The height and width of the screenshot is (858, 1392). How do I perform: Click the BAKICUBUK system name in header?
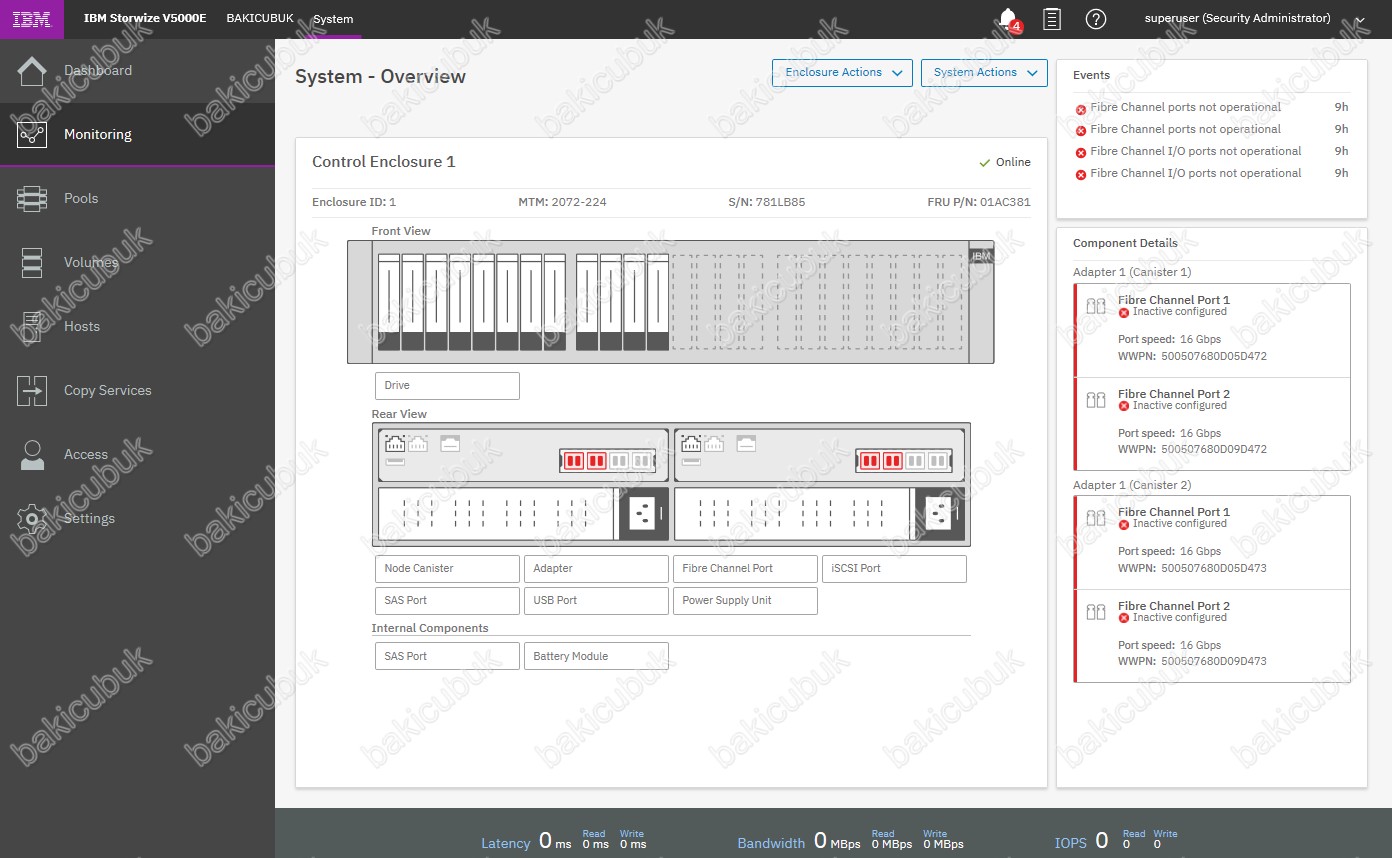click(x=260, y=19)
